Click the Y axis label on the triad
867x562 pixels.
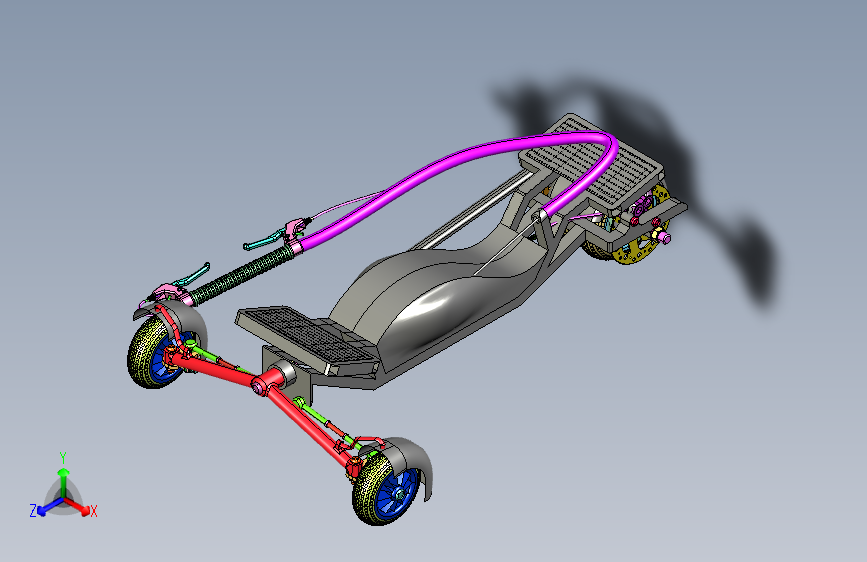[63, 458]
